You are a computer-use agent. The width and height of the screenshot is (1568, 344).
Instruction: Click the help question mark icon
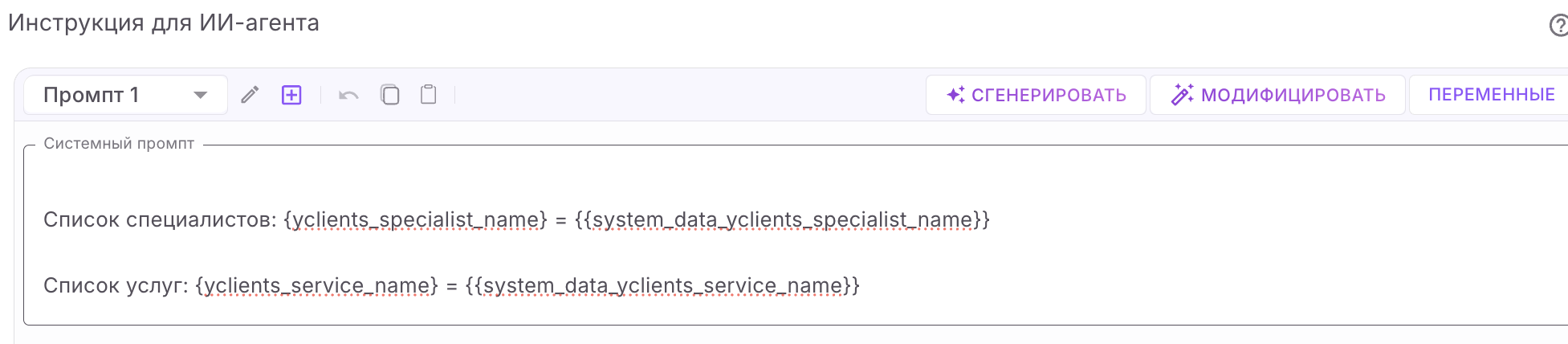(x=1558, y=26)
